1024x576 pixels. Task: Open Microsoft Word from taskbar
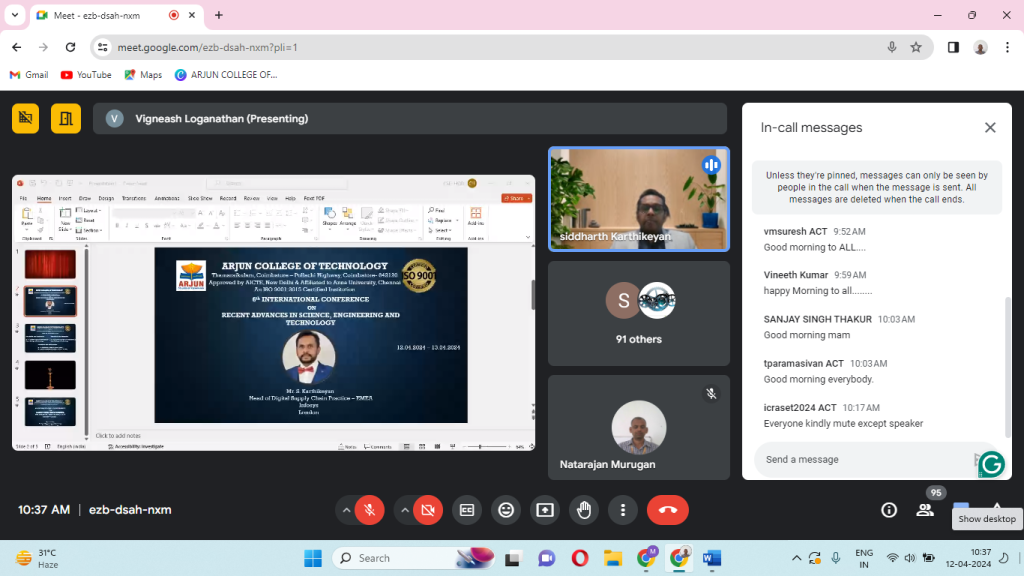click(x=712, y=558)
